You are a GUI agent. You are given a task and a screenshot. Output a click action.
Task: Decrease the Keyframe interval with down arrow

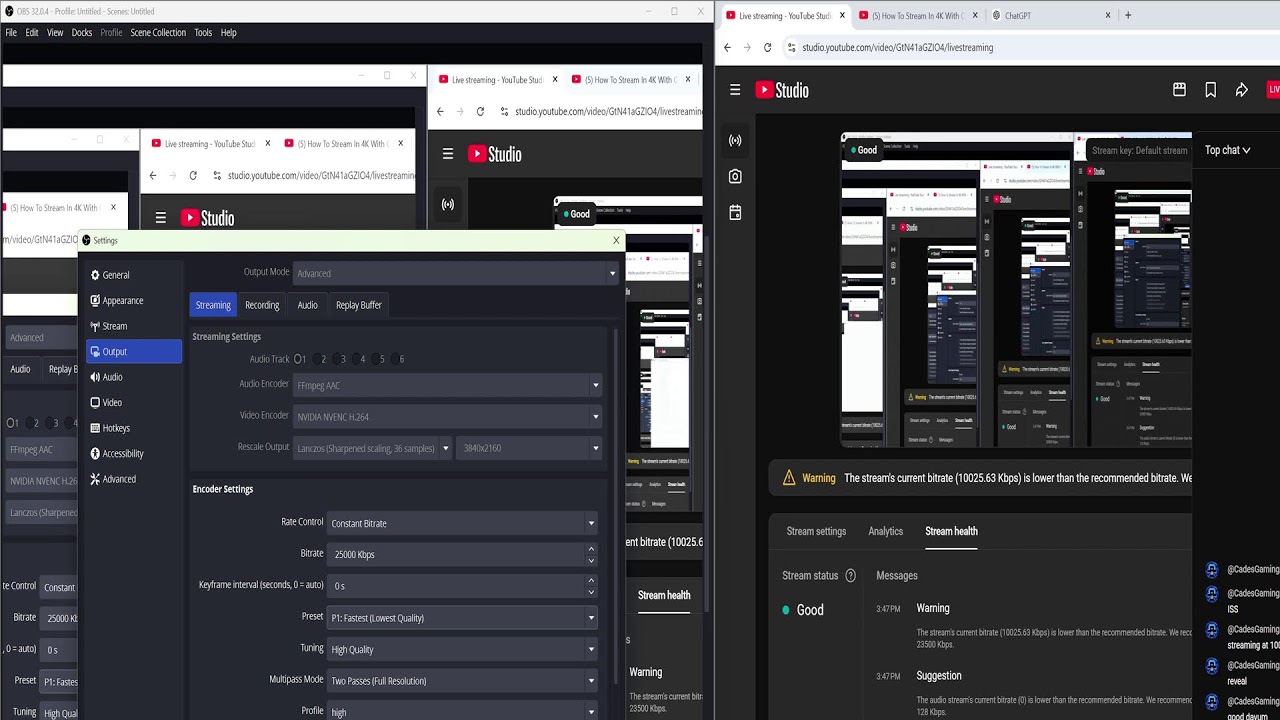coord(591,591)
